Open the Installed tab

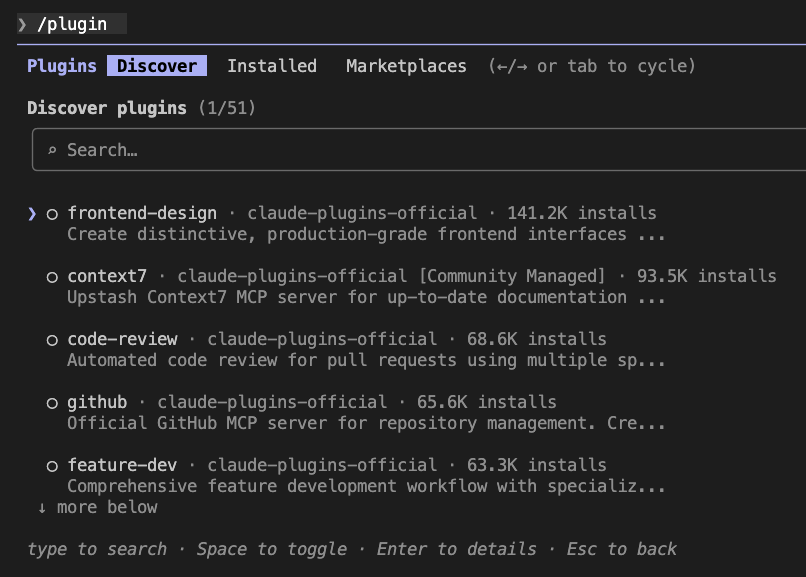pyautogui.click(x=272, y=66)
